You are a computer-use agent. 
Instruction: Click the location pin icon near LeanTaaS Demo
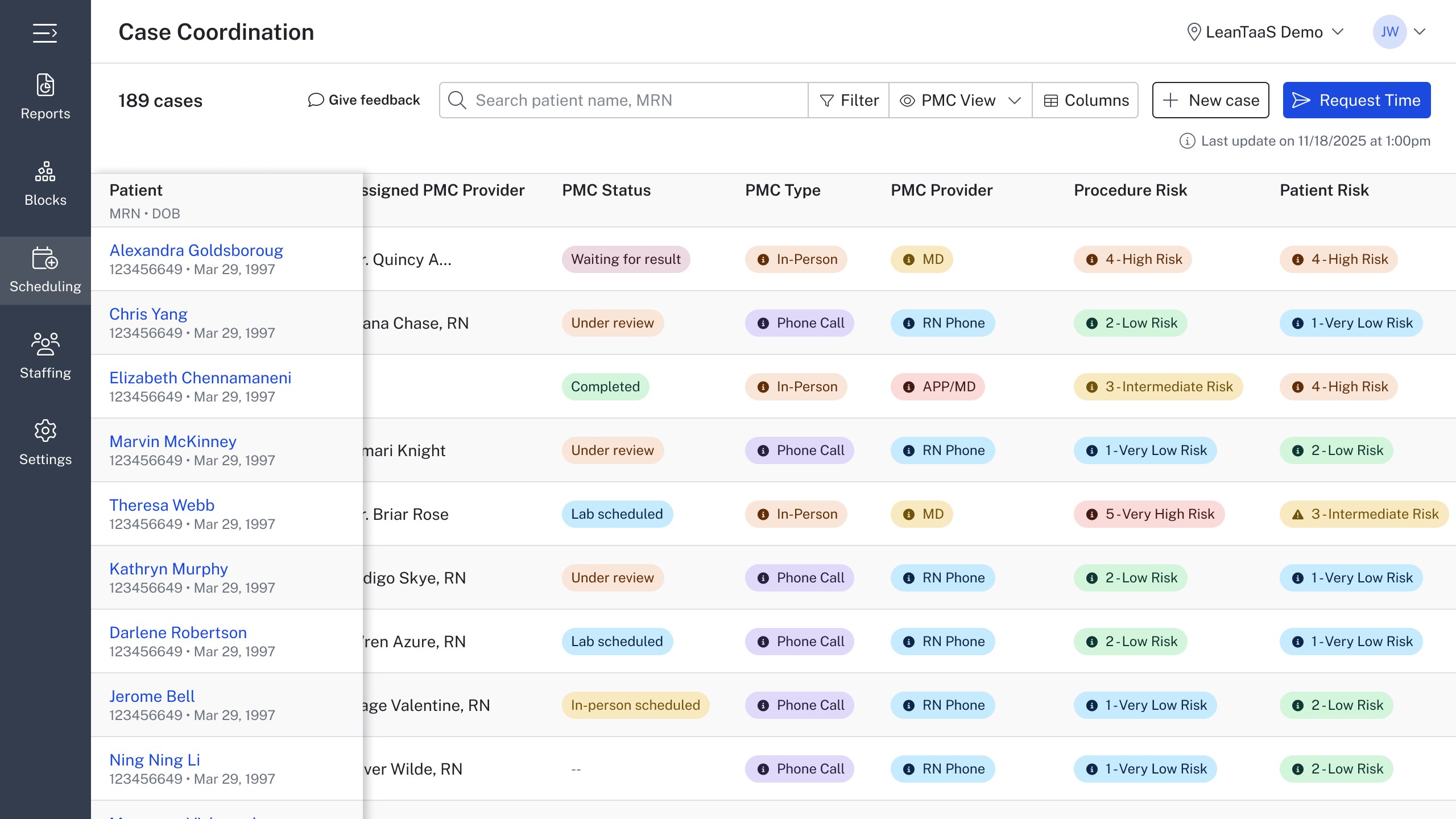tap(1194, 32)
